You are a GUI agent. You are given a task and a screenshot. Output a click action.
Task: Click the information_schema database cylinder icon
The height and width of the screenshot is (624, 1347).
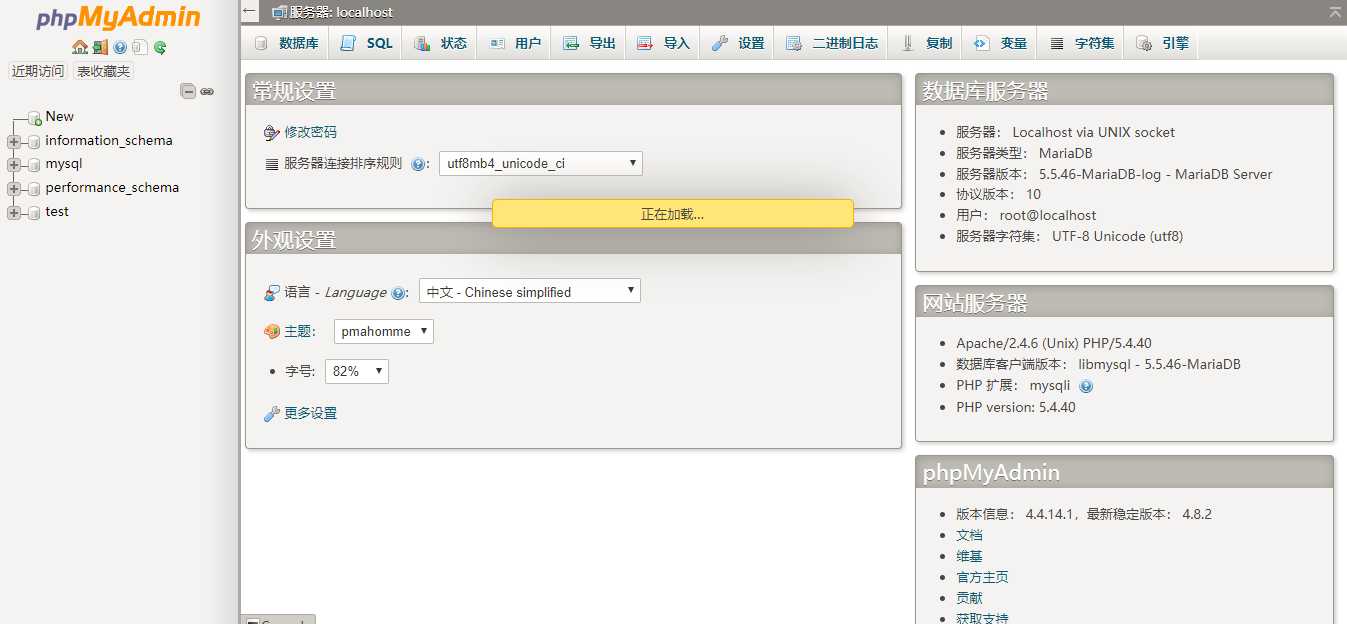(34, 141)
